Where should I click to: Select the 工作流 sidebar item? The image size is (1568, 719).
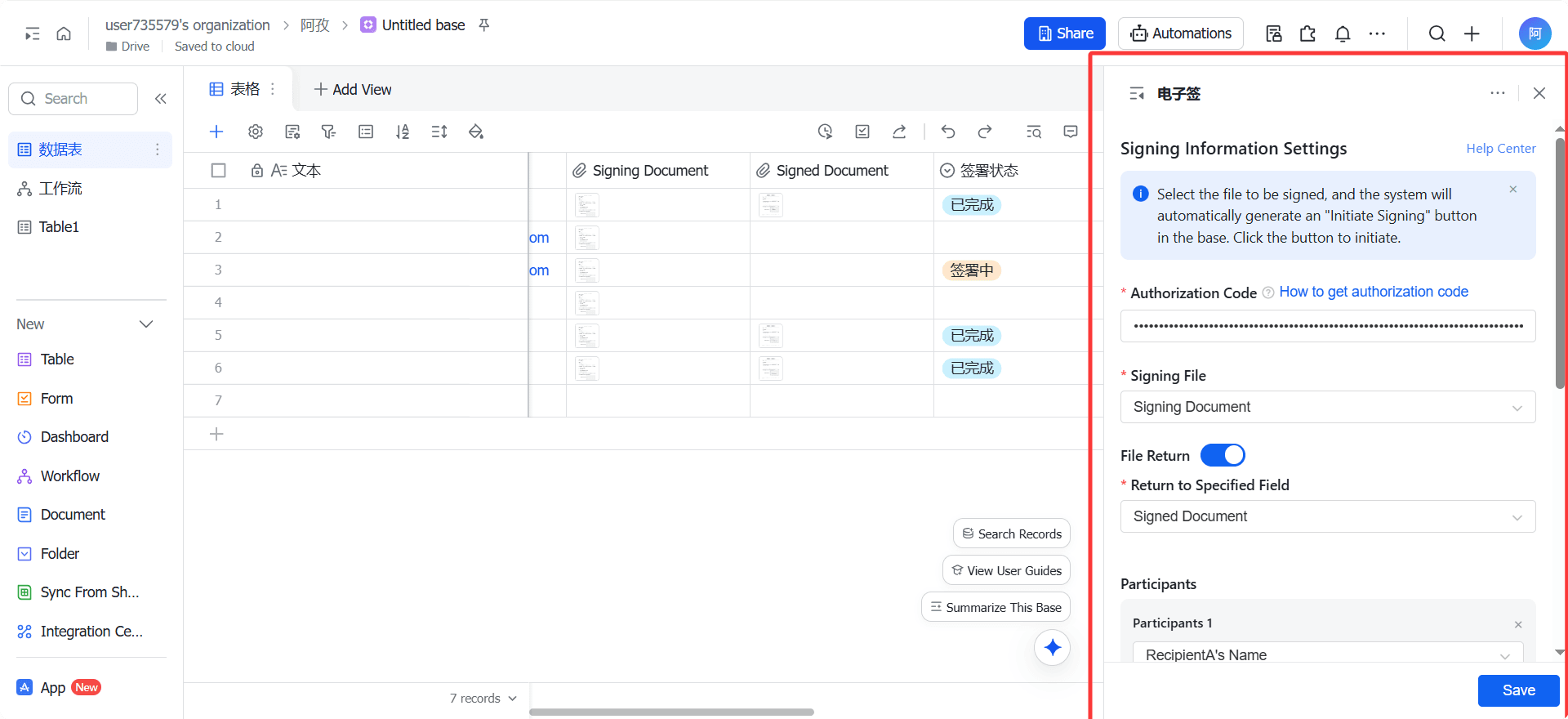pyautogui.click(x=61, y=189)
